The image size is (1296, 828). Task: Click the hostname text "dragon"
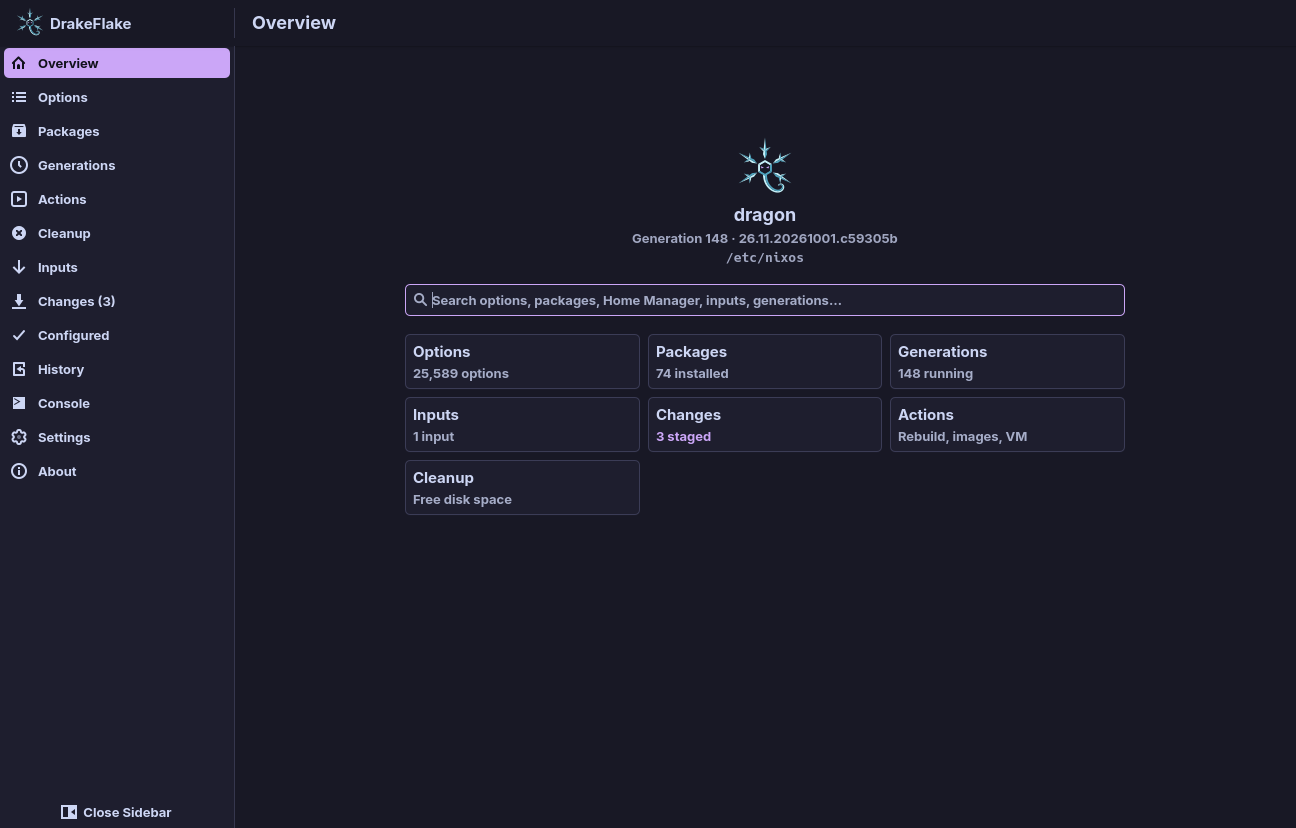[765, 215]
